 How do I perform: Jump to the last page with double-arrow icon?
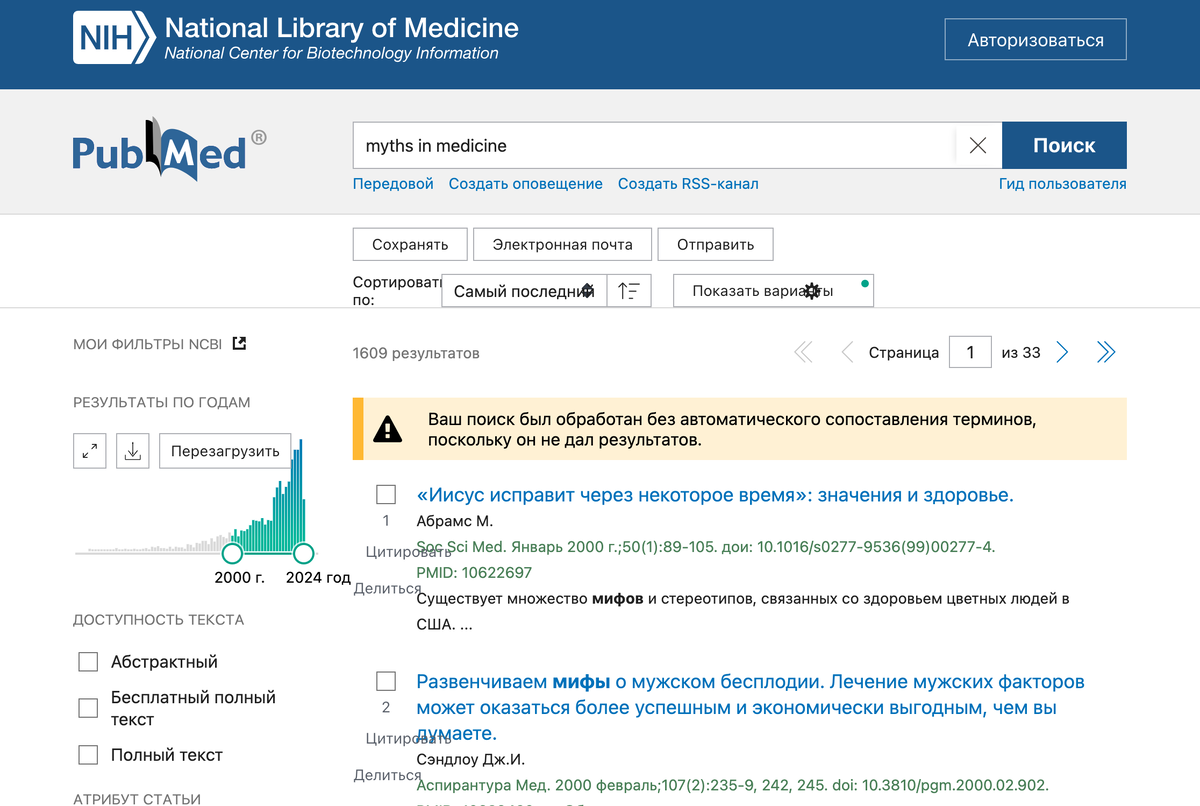pos(1106,351)
